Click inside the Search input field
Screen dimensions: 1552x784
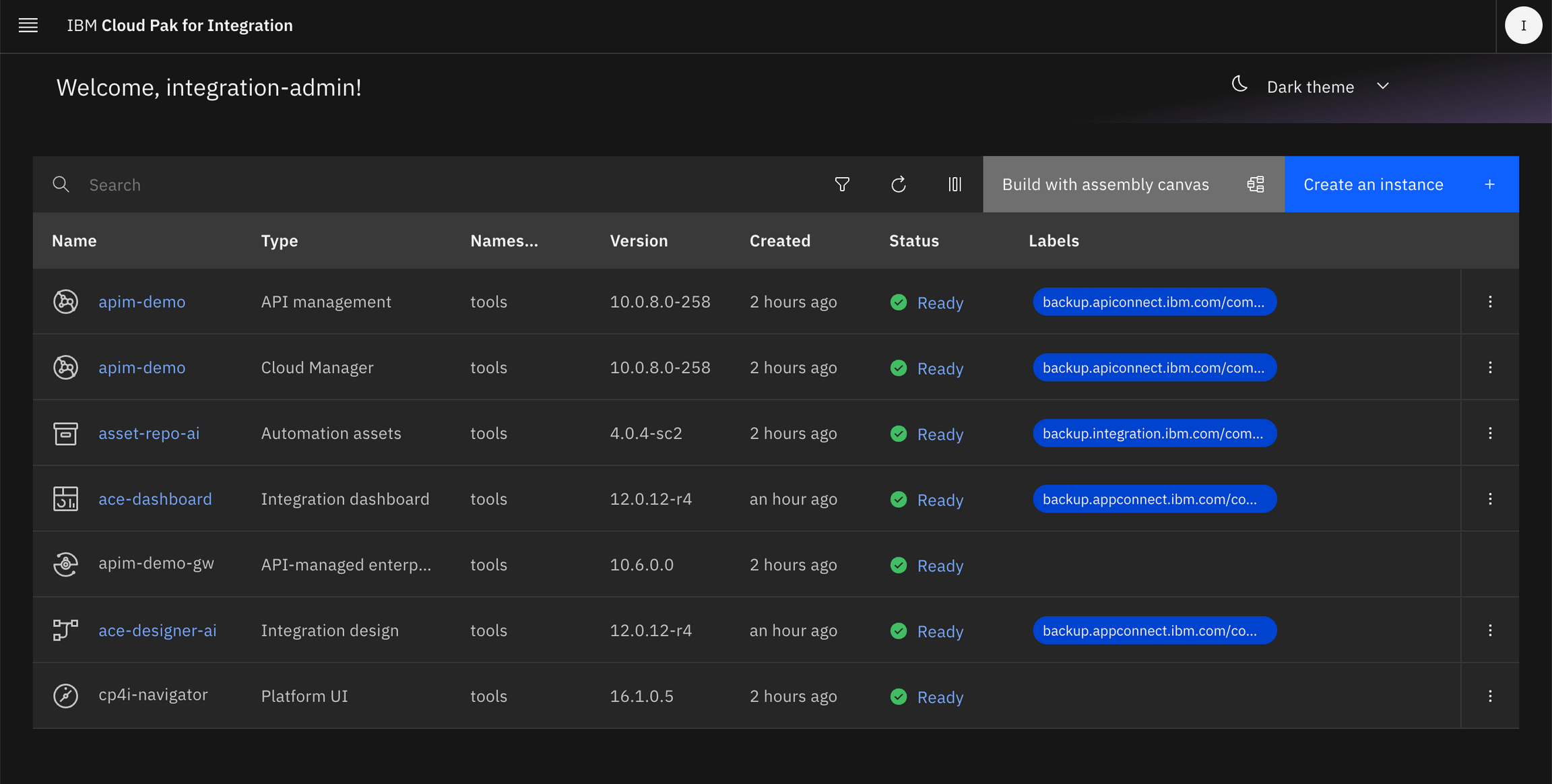click(202, 184)
